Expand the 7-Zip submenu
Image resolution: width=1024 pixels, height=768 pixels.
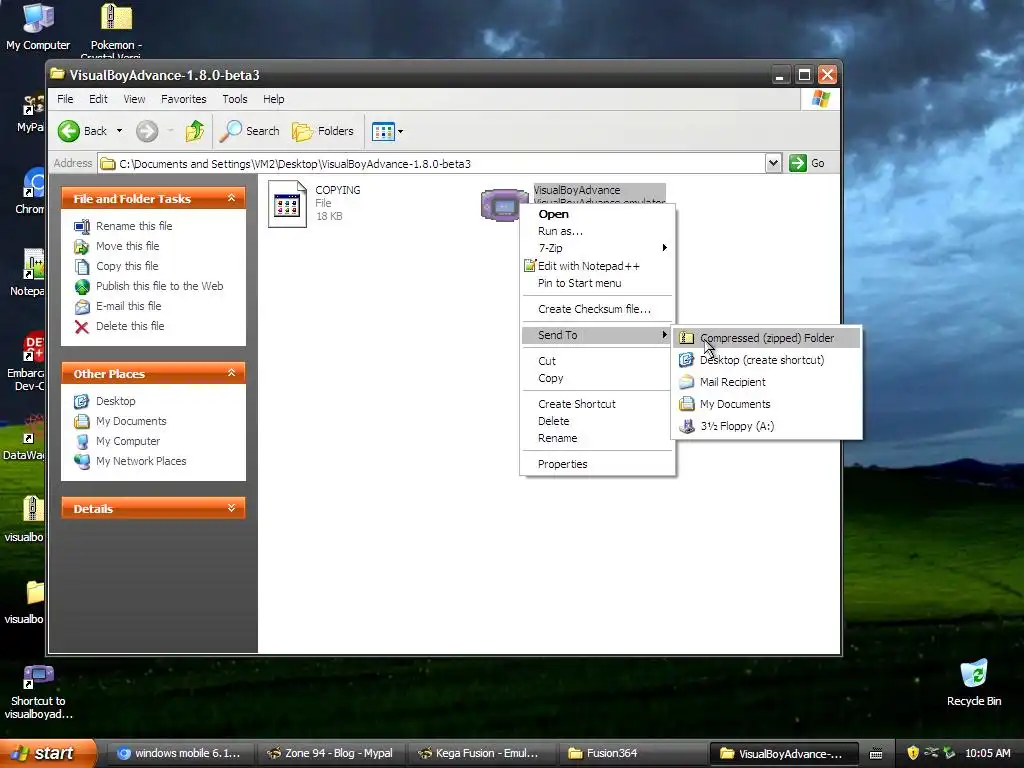[598, 248]
